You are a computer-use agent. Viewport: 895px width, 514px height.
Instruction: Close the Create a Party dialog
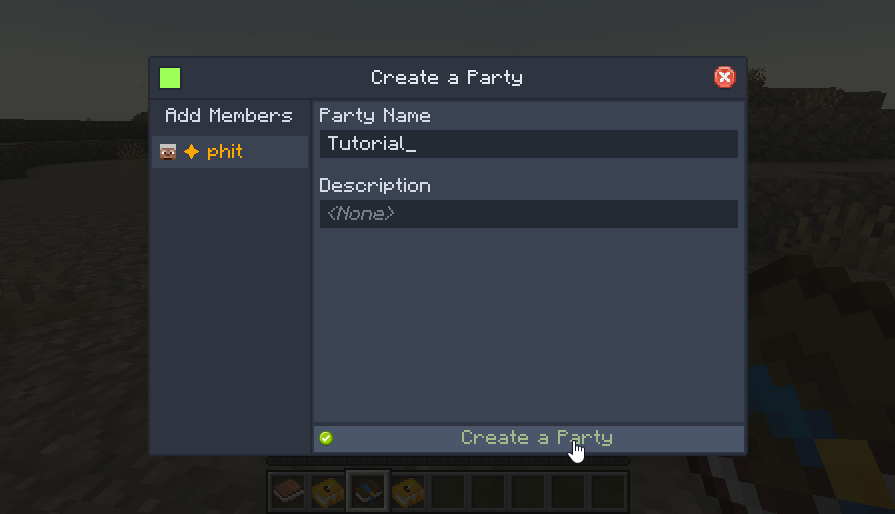(725, 77)
